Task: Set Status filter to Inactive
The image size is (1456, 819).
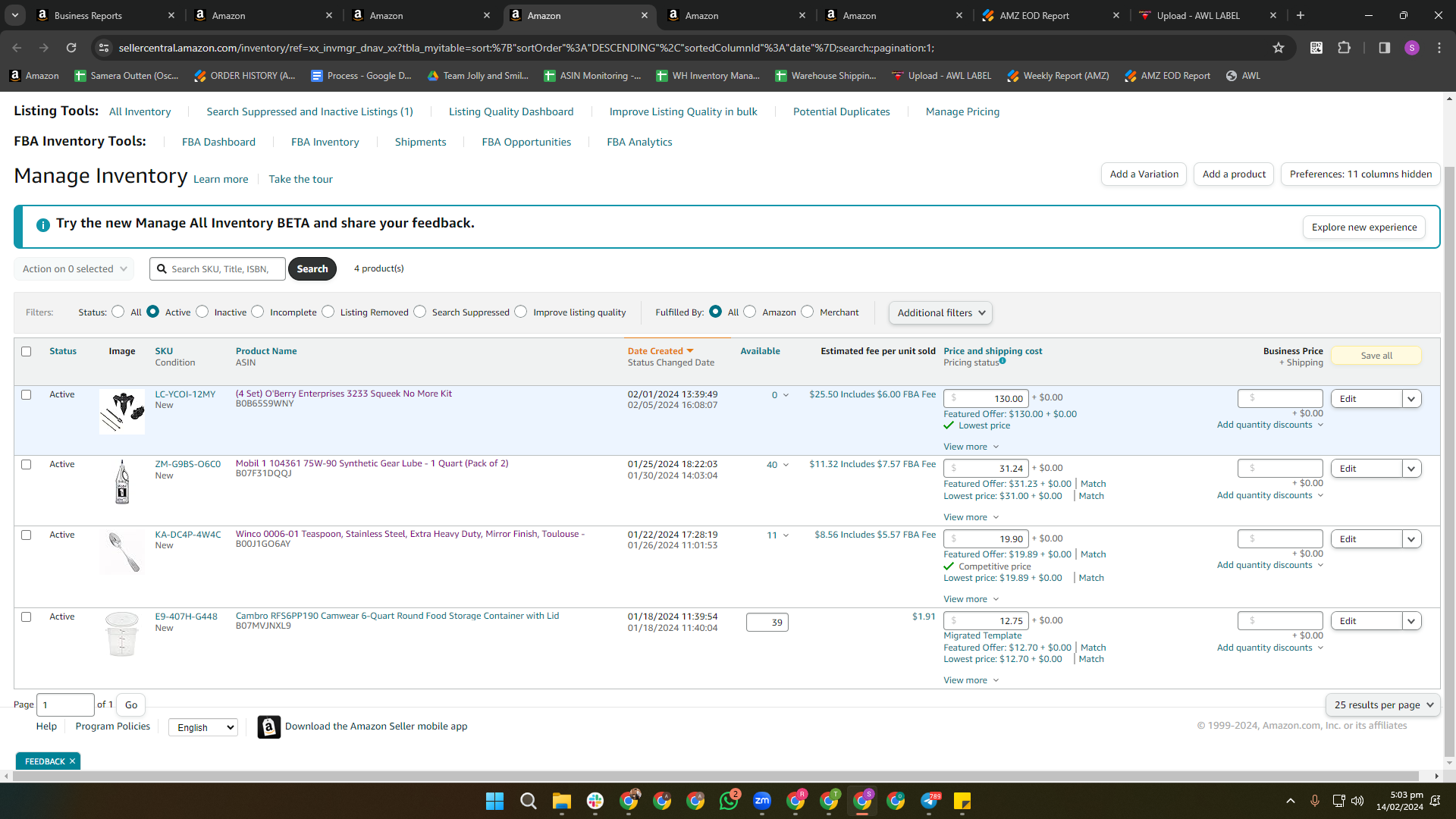Action: point(202,312)
